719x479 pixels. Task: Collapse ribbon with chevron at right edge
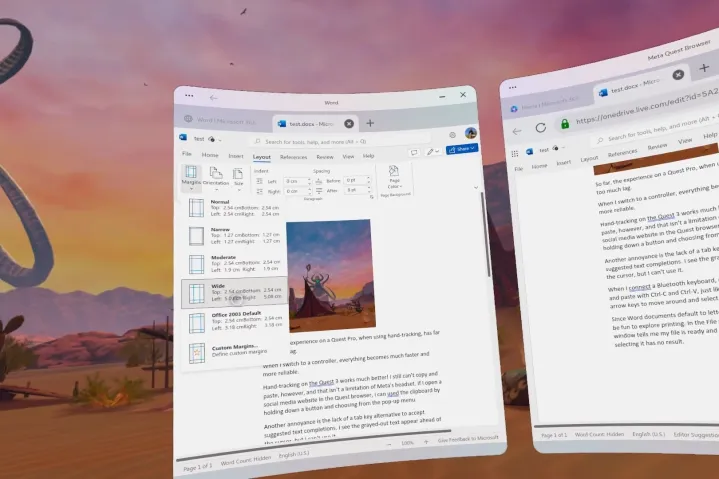coord(476,187)
